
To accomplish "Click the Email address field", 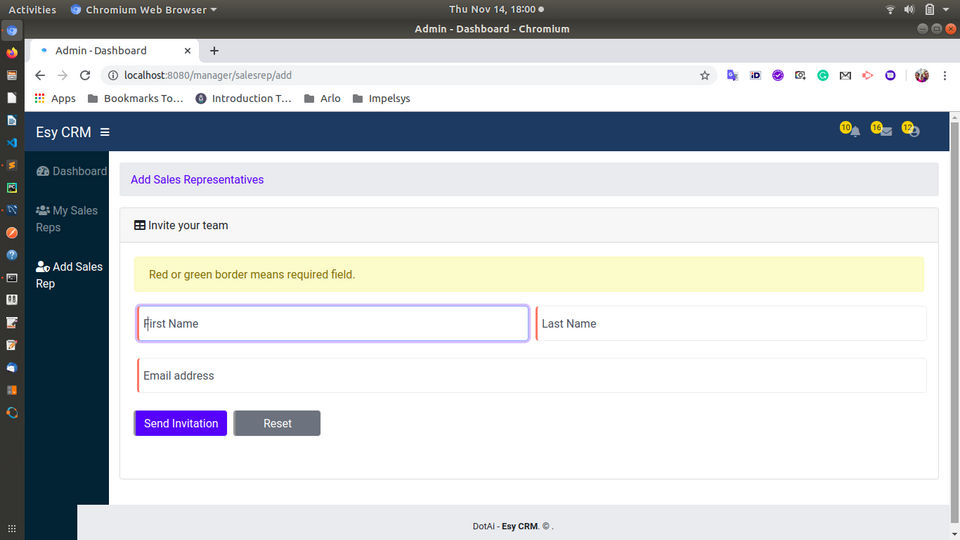I will pos(531,375).
